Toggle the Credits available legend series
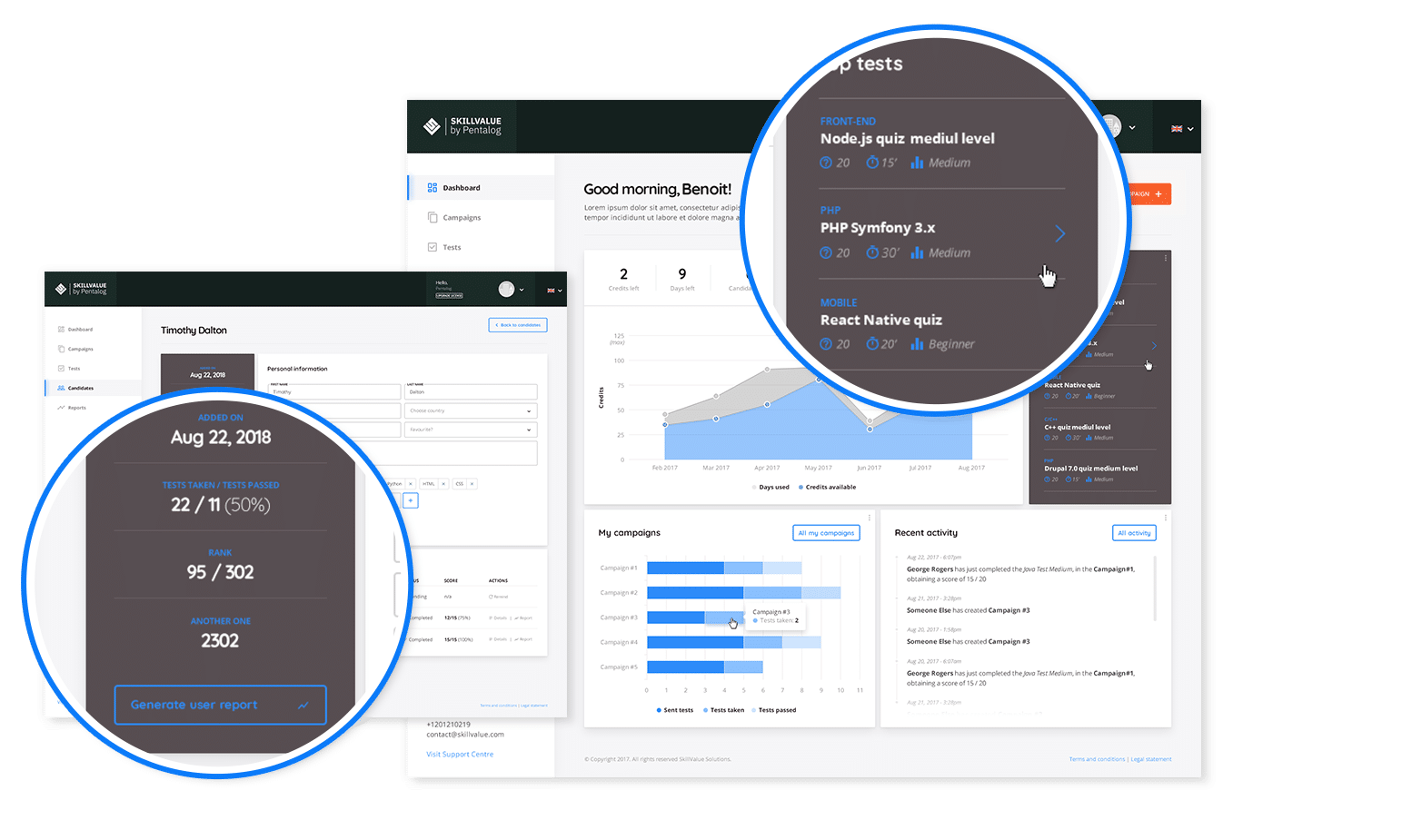1422x840 pixels. pyautogui.click(x=827, y=488)
